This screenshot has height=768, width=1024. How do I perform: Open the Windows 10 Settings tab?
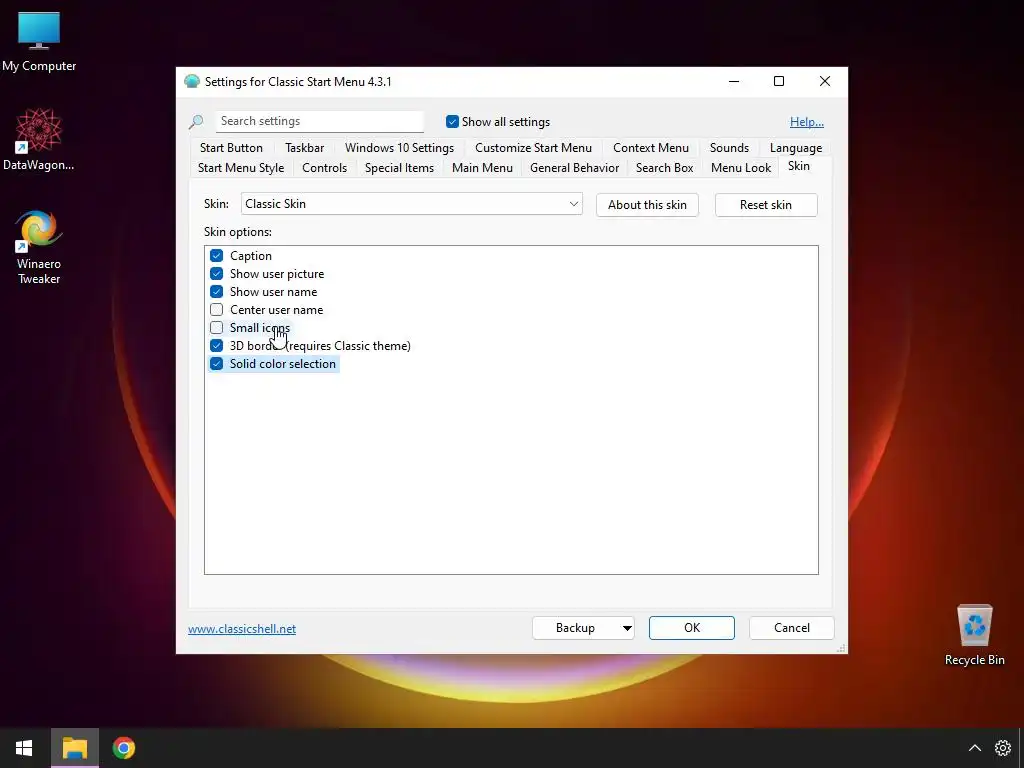[x=399, y=148]
